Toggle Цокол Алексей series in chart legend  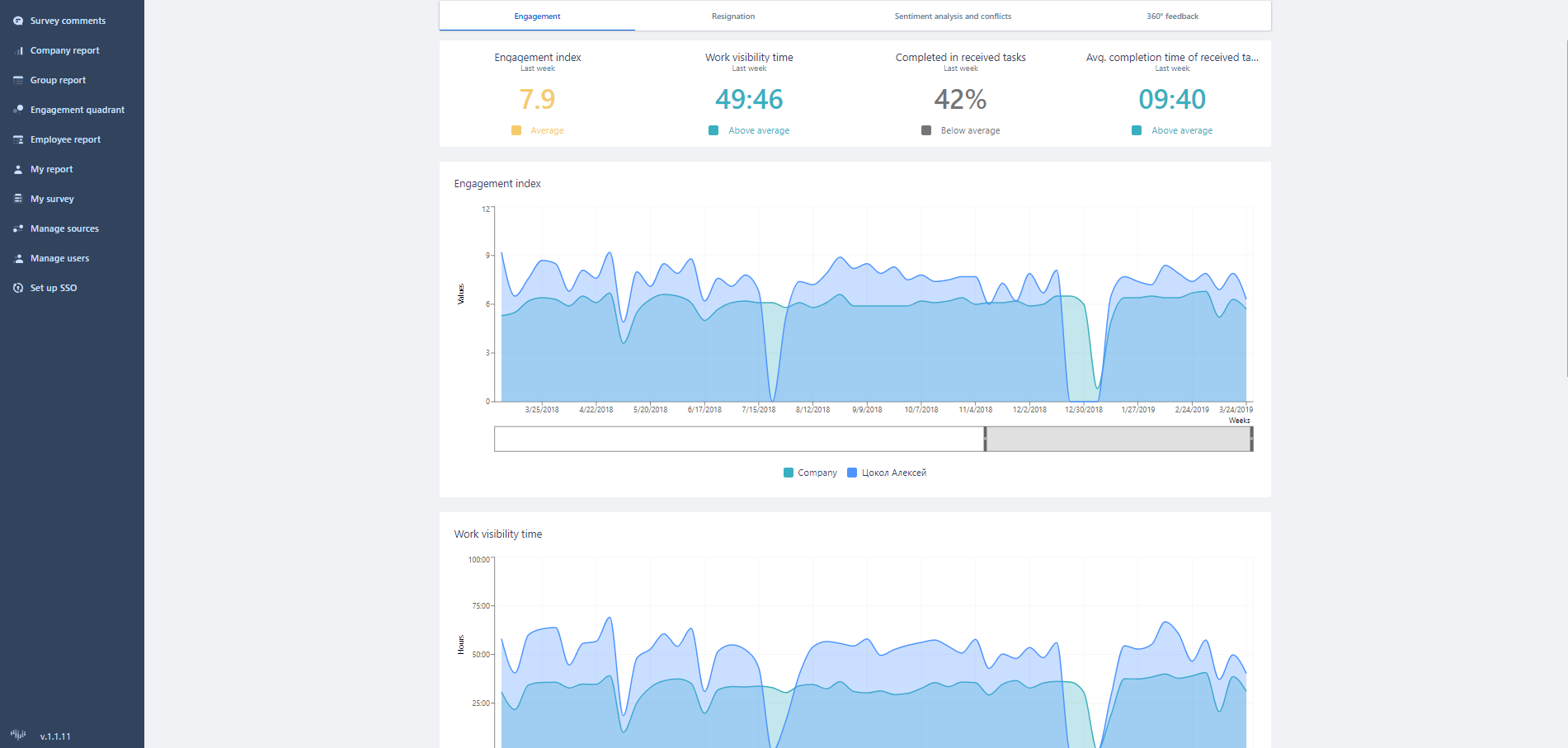(887, 473)
